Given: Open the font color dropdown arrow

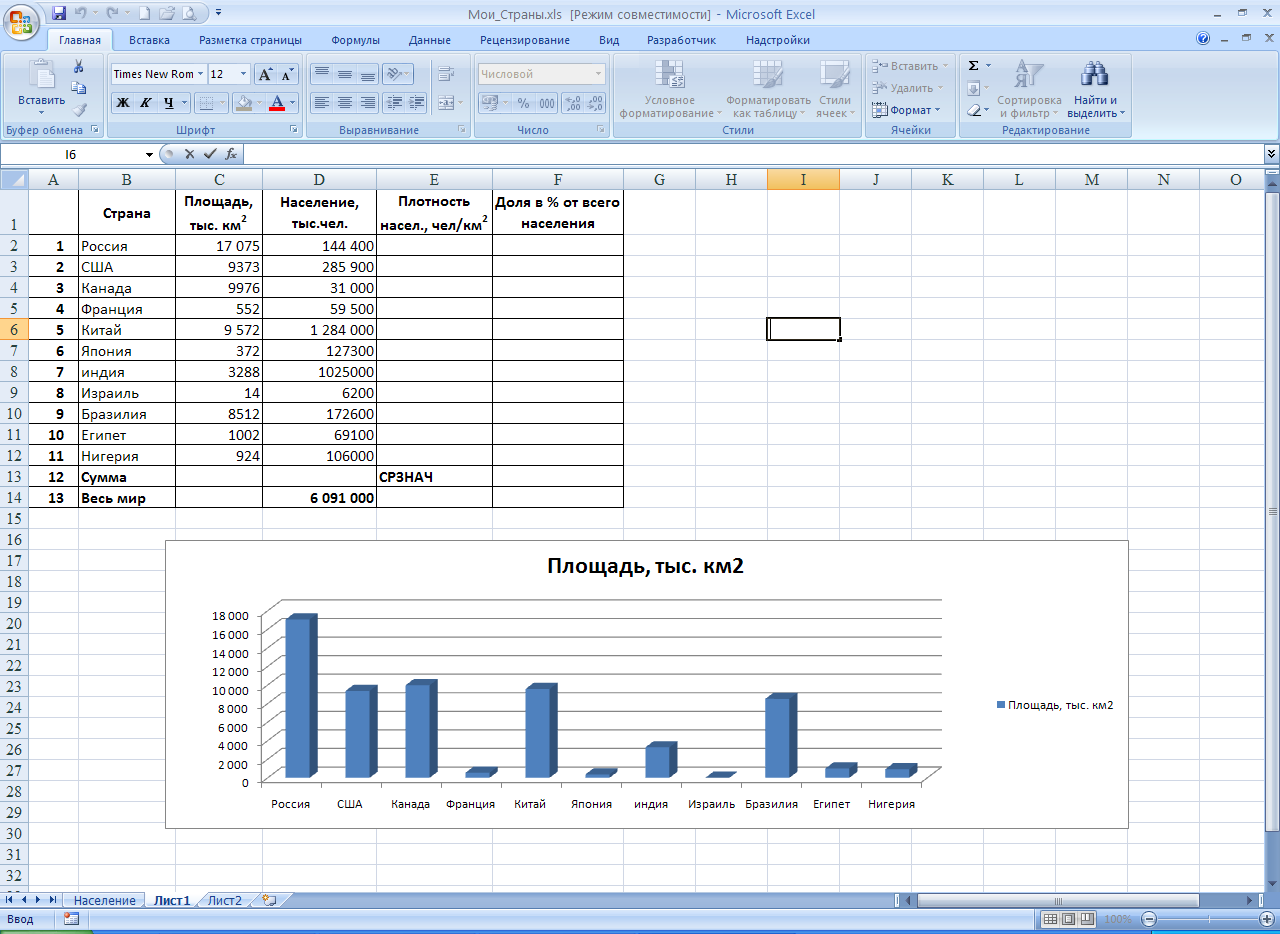Looking at the screenshot, I should pos(293,102).
